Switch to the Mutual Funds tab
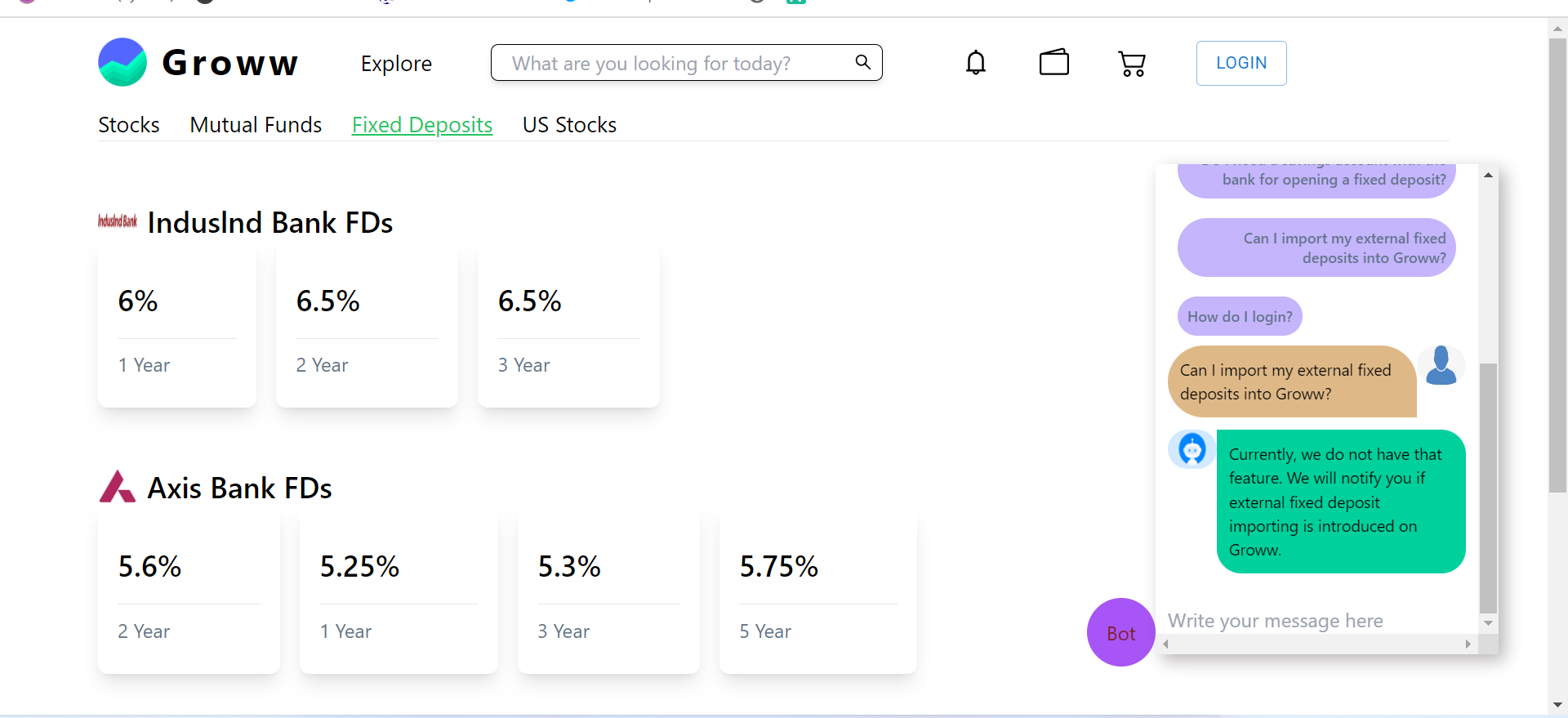Screen dimensions: 1568x718 (x=256, y=125)
